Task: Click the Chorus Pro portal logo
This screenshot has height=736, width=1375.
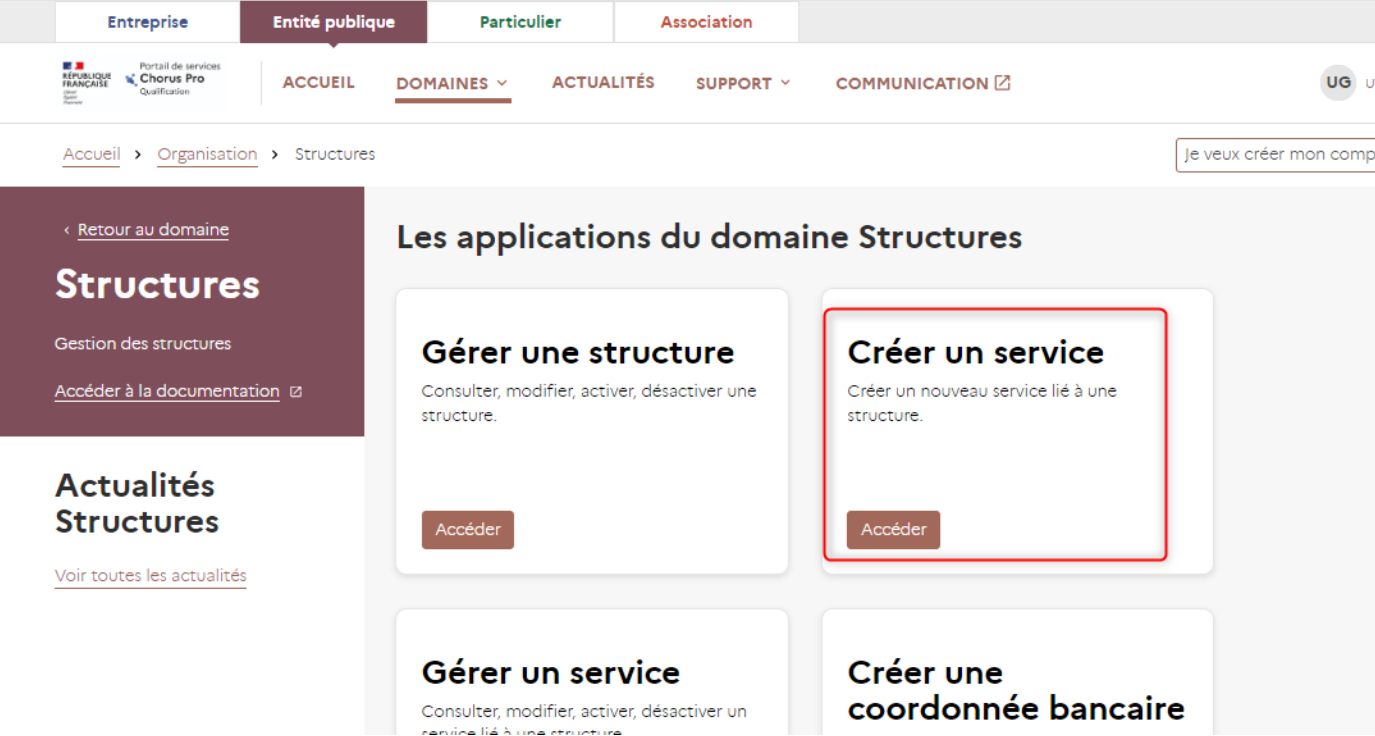Action: [x=168, y=80]
